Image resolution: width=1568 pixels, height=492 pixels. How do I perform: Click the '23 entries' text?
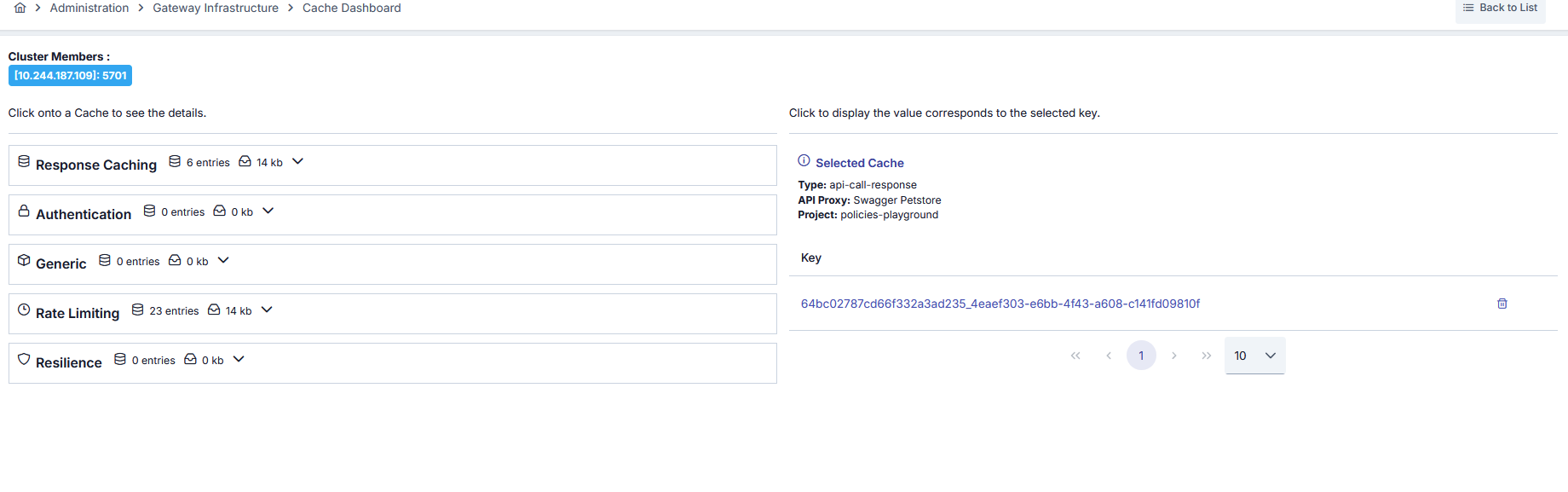pyautogui.click(x=174, y=311)
